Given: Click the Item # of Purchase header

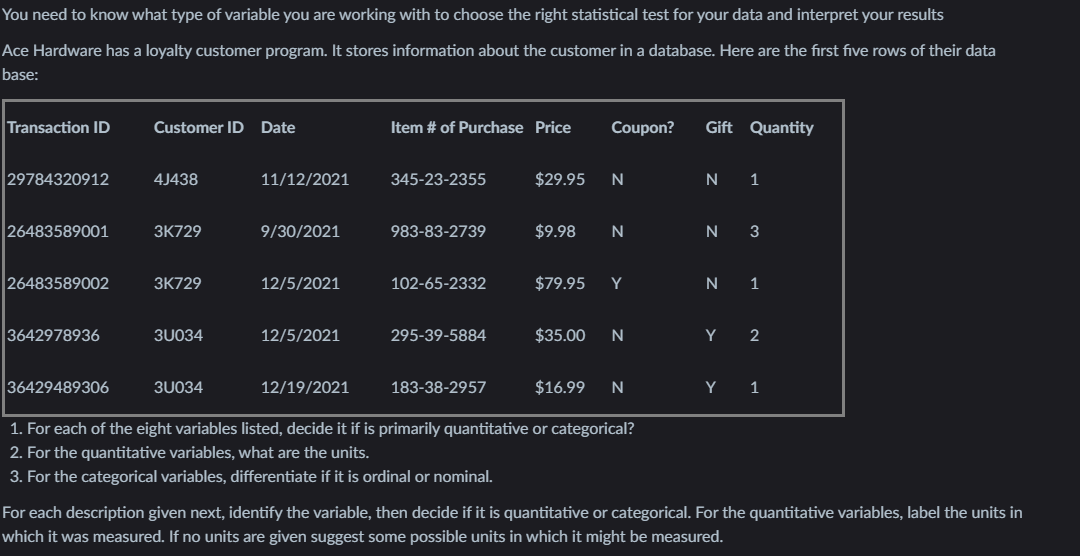Looking at the screenshot, I should click(x=456, y=127).
